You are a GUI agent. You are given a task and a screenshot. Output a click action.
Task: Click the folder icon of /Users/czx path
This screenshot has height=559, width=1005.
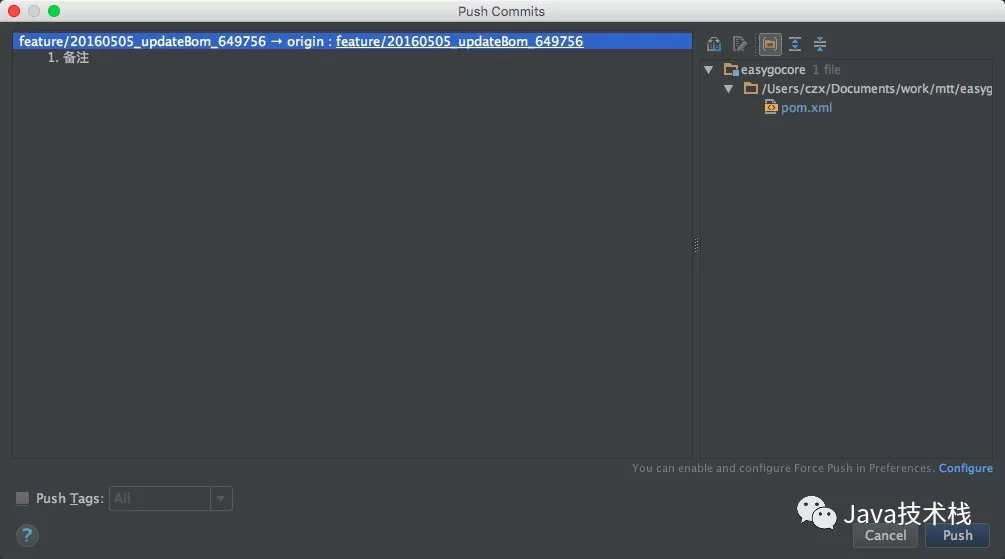[x=751, y=88]
